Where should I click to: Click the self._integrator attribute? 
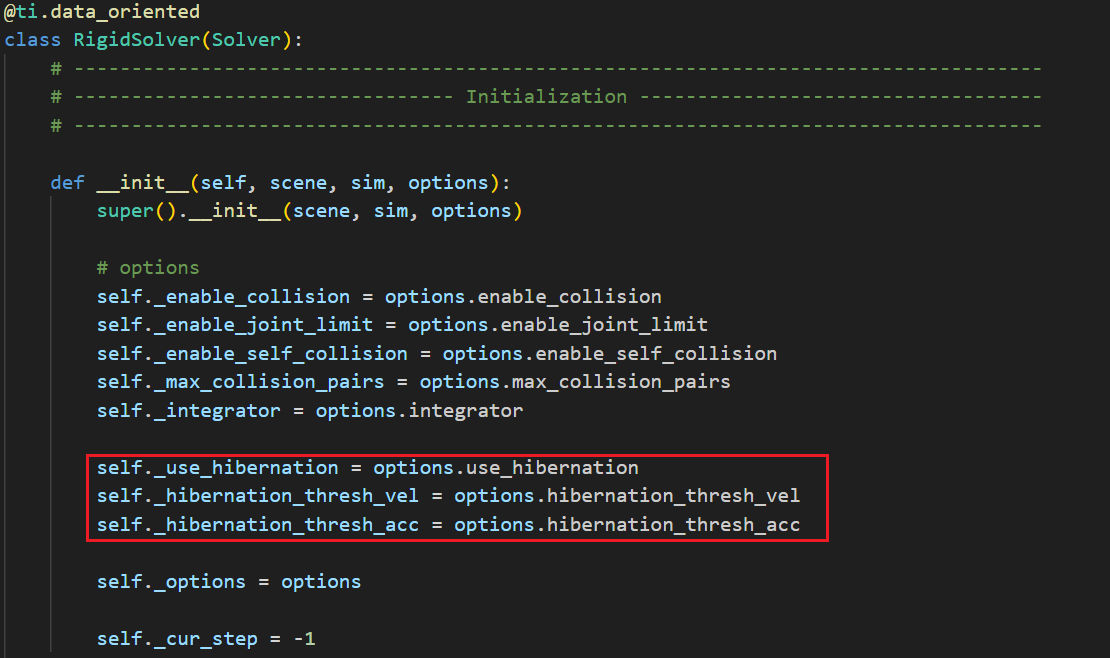click(189, 411)
